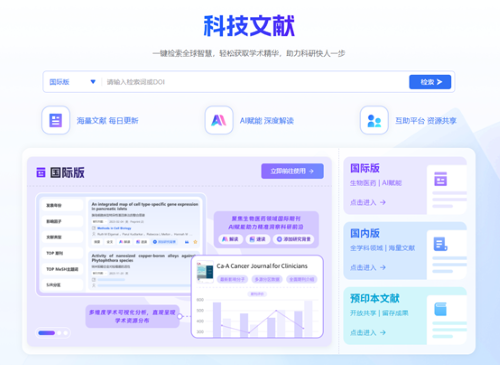This screenshot has width=500, height=365.
Task: Click the 科技文献 page title
Action: (249, 26)
